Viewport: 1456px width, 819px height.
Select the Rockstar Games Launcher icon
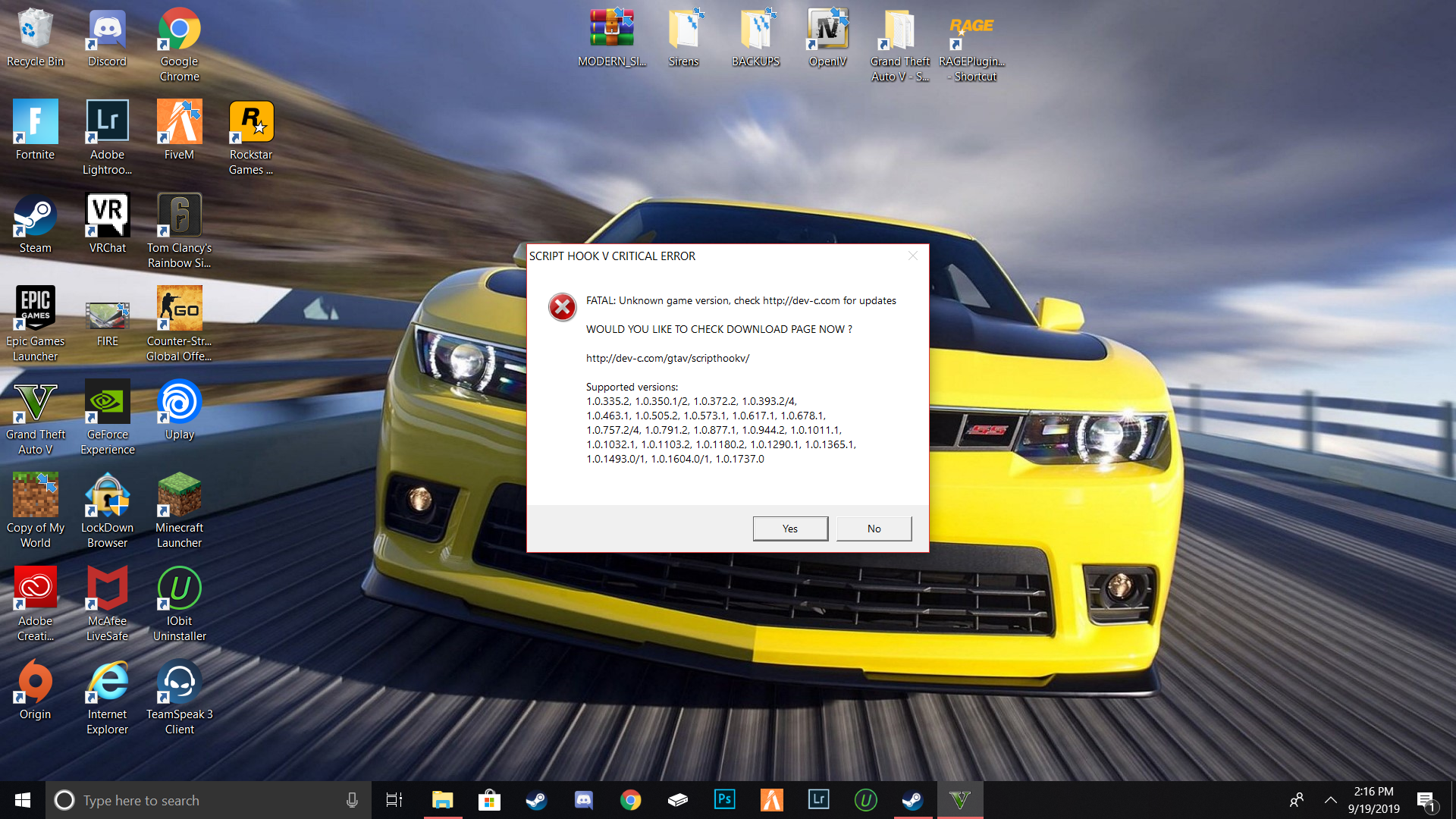[251, 123]
